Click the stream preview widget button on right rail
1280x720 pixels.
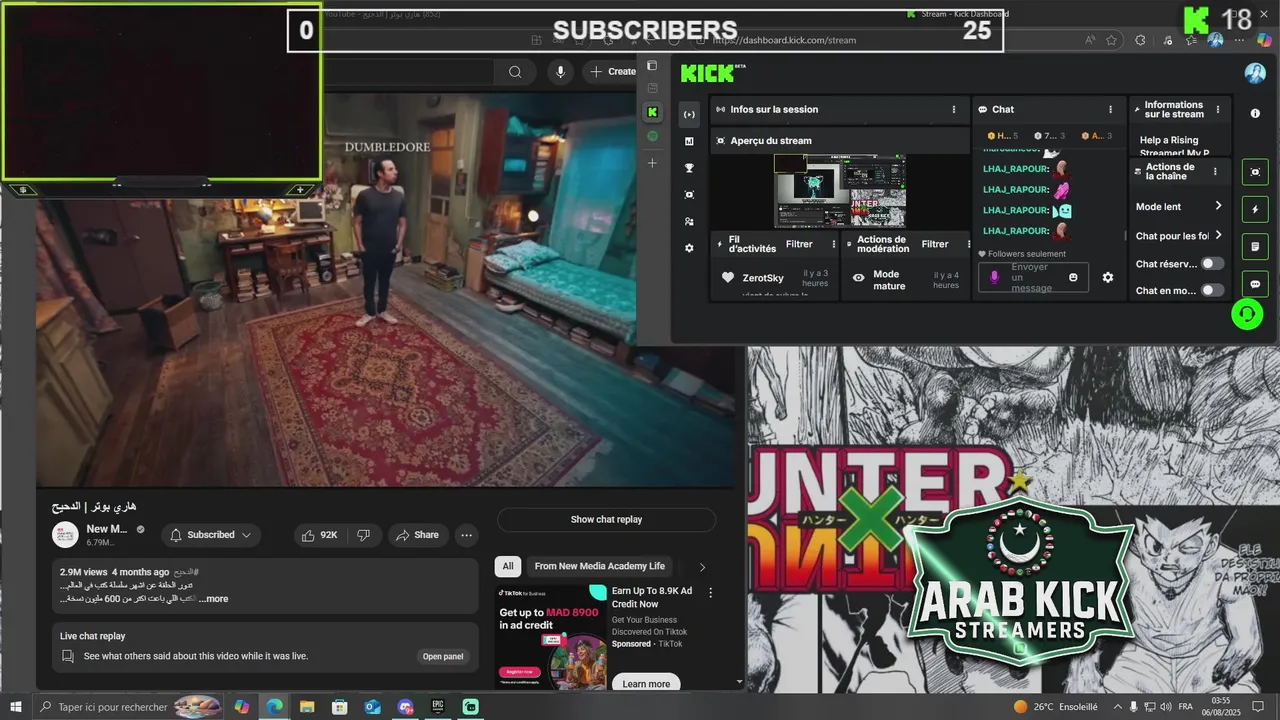pyautogui.click(x=1255, y=172)
